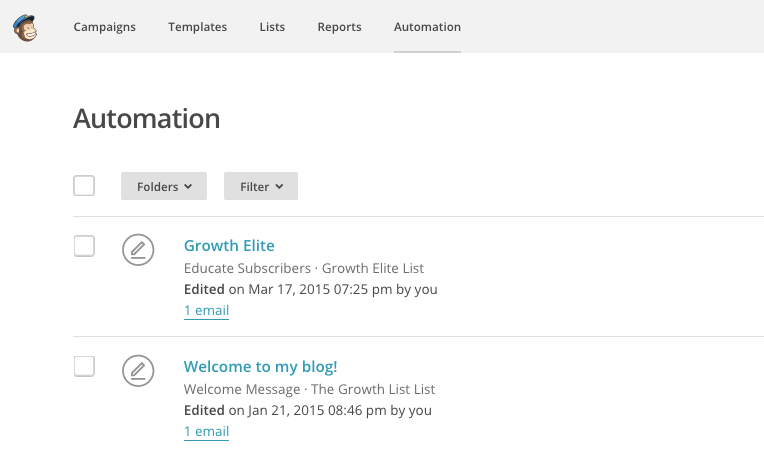Viewport: 764px width, 455px height.
Task: Switch to the Lists tab
Action: point(272,27)
